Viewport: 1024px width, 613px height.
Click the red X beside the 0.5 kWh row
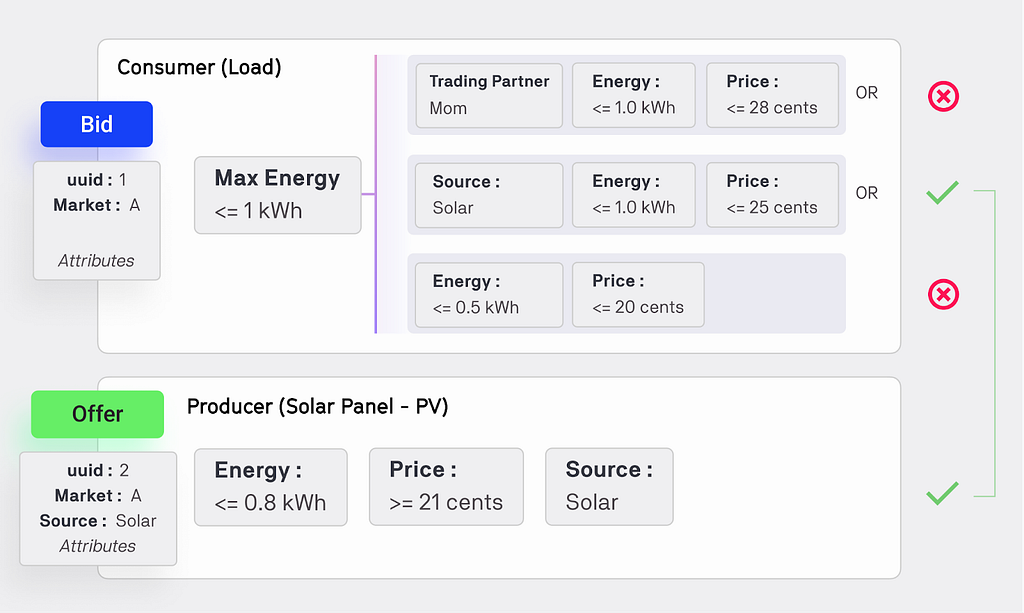click(943, 294)
